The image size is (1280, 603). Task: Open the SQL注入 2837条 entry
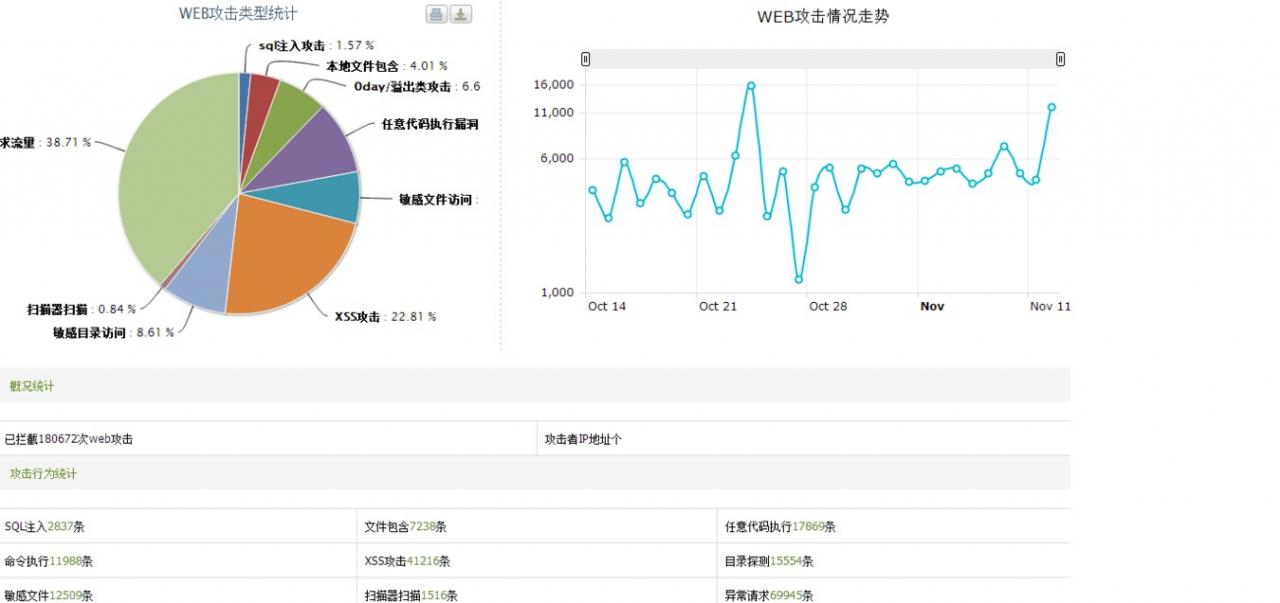tap(44, 525)
